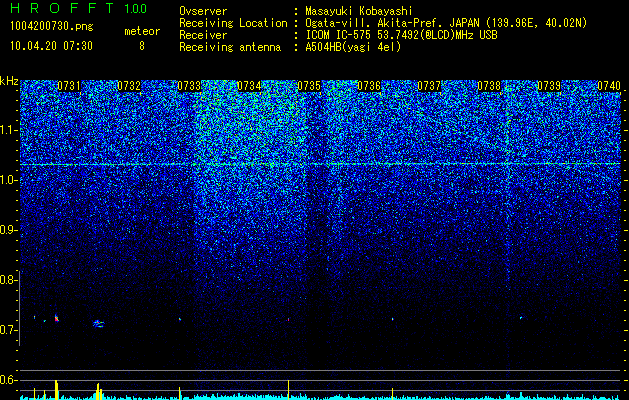Click the red meteor echo near 0731
The height and width of the screenshot is (400, 629).
click(57, 318)
